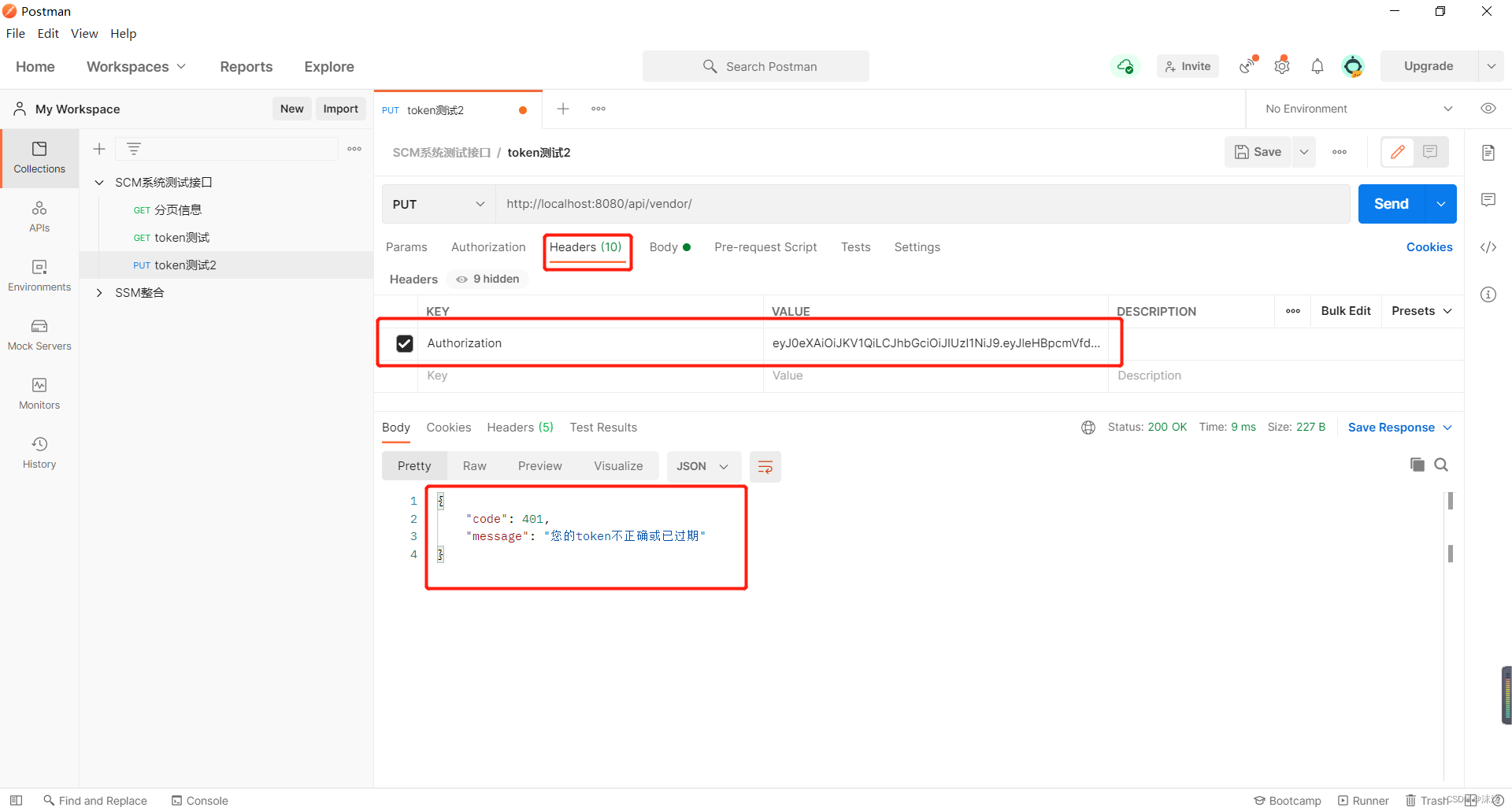Open the No Environment selector

coord(1358,109)
